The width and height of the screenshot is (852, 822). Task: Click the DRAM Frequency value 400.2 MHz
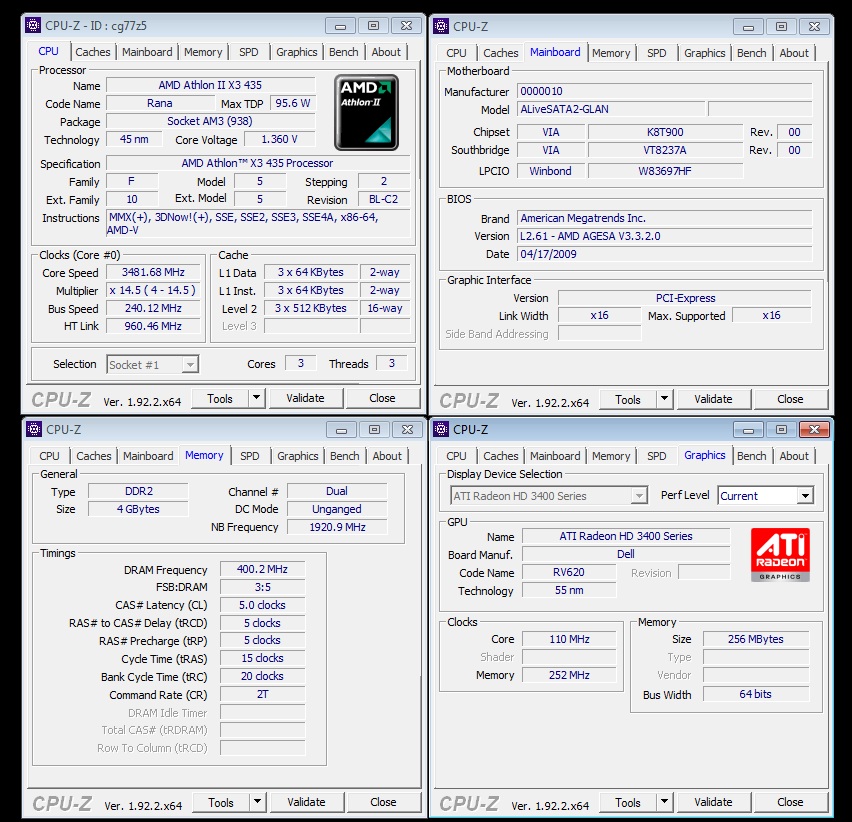pyautogui.click(x=262, y=569)
